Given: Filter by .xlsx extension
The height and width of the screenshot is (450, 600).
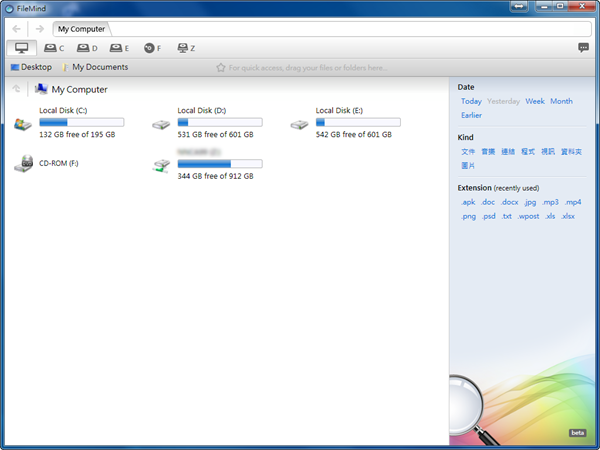Looking at the screenshot, I should tap(568, 217).
